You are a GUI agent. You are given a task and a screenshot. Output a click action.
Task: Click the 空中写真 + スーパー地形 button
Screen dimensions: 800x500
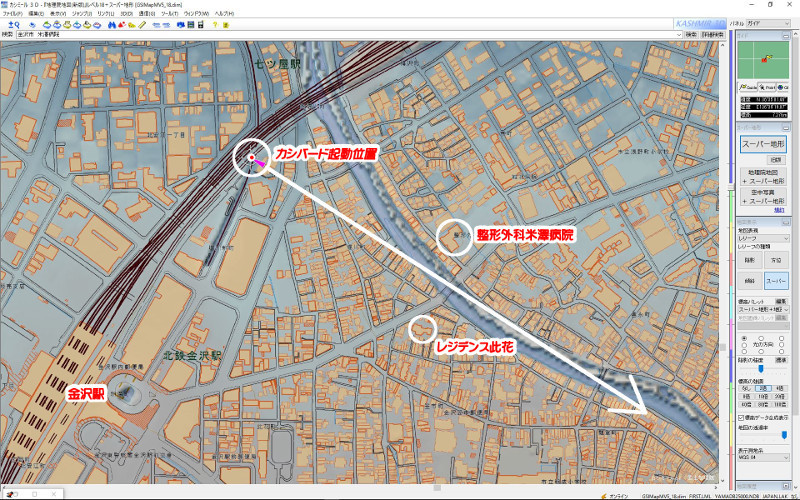(763, 196)
